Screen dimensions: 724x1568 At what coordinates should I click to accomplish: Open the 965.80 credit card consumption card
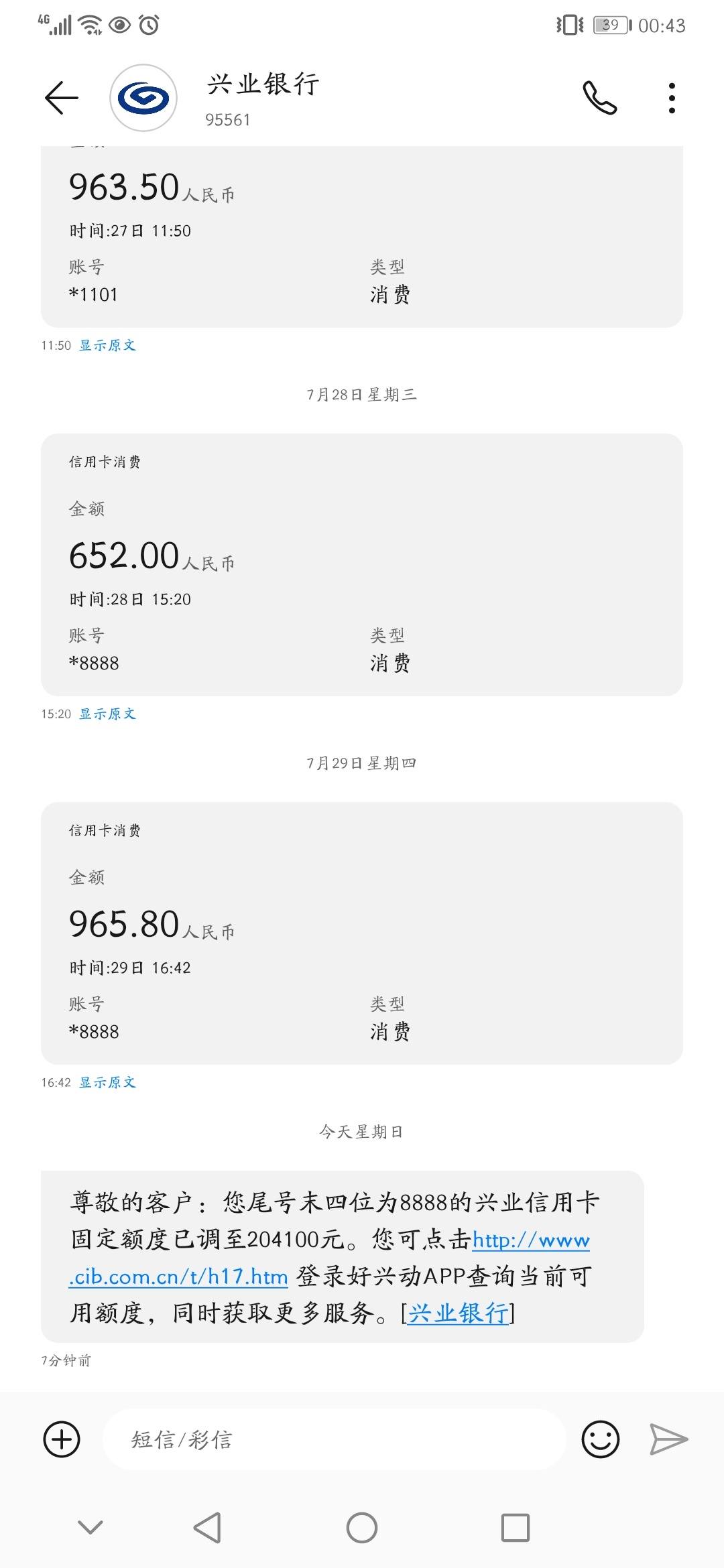point(362,933)
